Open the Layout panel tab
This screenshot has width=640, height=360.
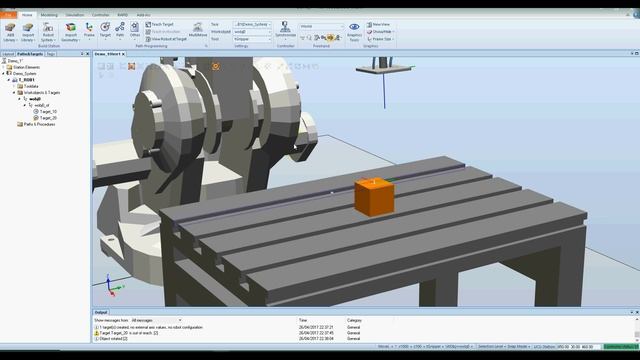pos(8,54)
